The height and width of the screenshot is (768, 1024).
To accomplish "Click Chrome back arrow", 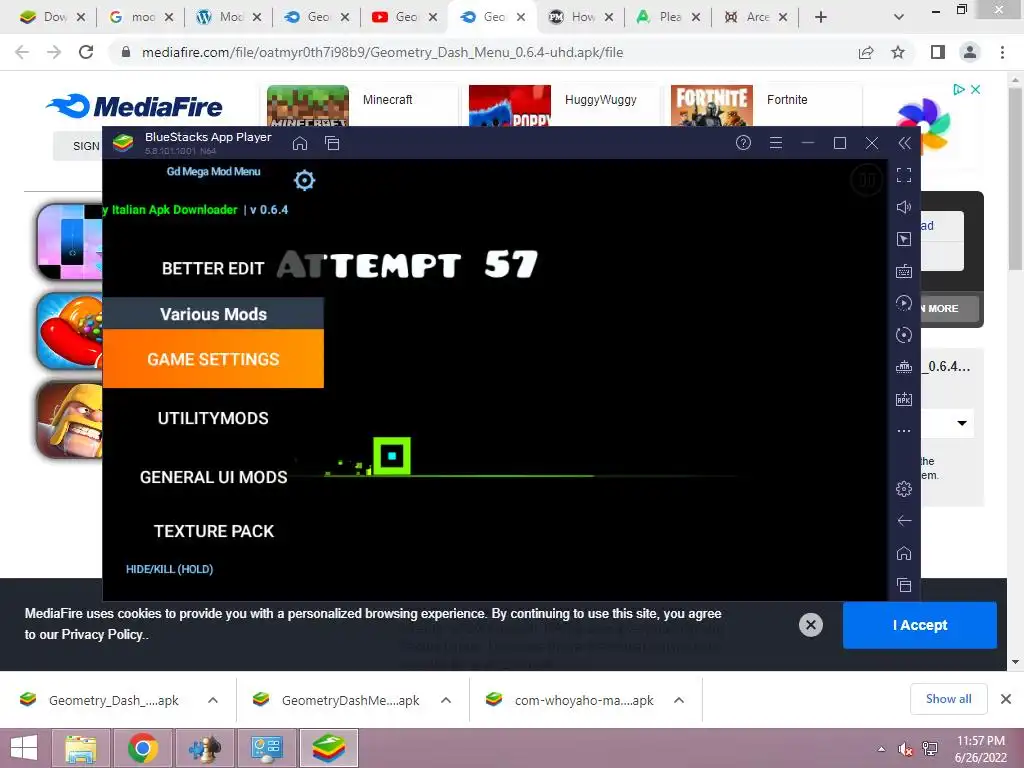I will point(22,52).
